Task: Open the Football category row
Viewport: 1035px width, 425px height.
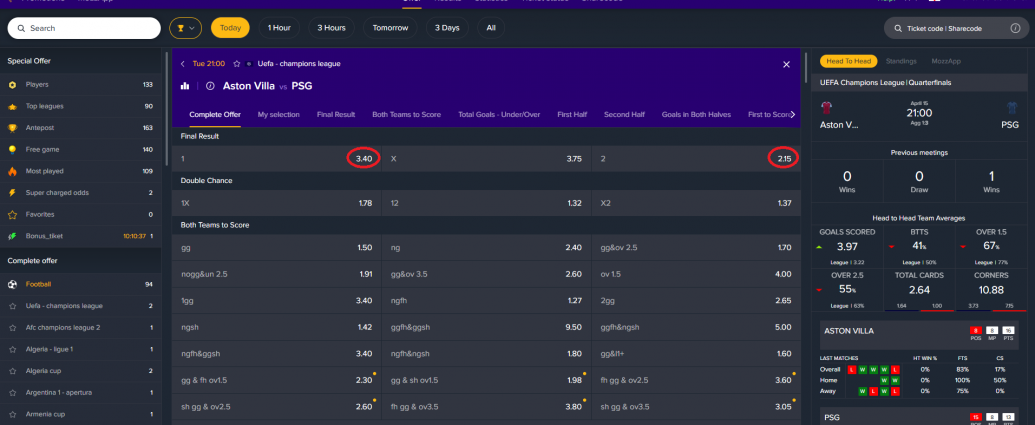Action: pyautogui.click(x=81, y=284)
